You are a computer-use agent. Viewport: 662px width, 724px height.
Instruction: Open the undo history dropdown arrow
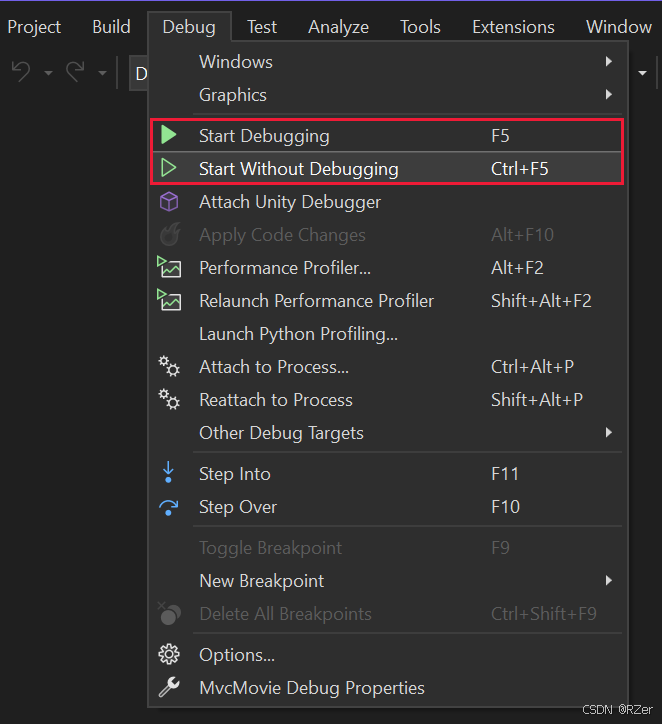48,73
